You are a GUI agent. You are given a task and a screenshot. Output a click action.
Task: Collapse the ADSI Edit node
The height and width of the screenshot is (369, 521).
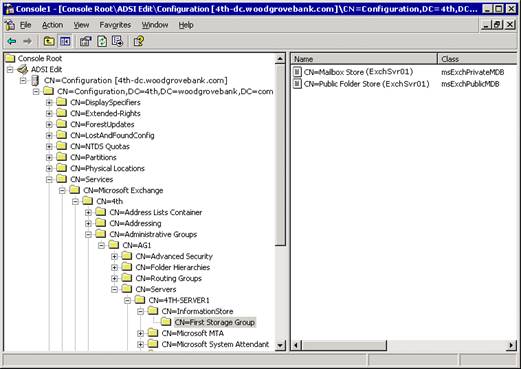point(10,70)
